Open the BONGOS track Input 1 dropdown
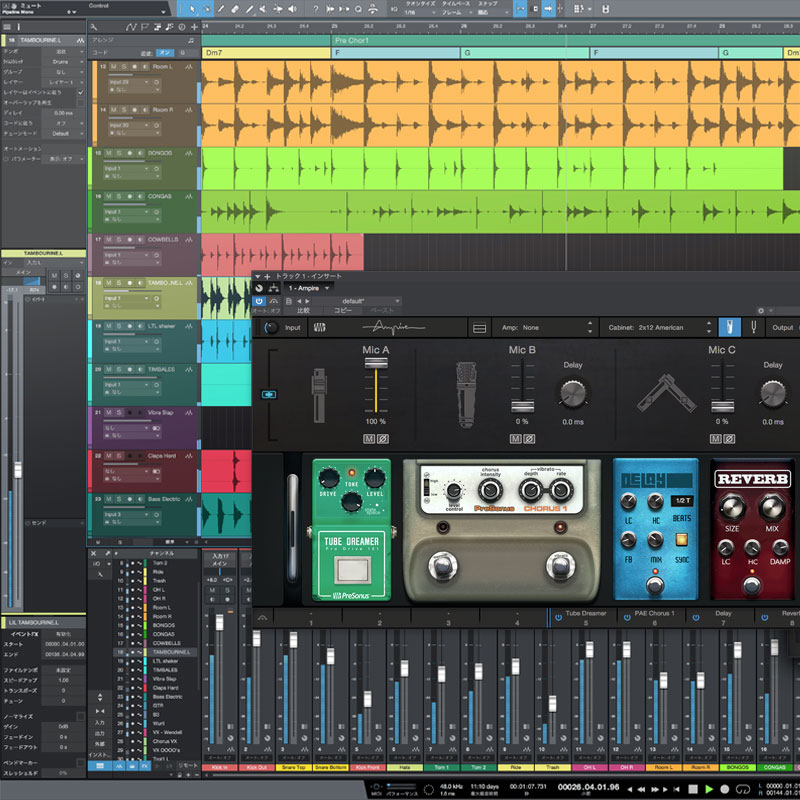The image size is (800, 800). pos(127,168)
